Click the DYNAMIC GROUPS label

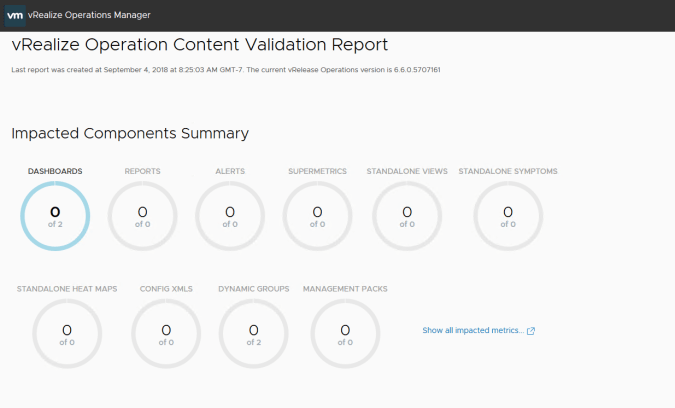[254, 289]
